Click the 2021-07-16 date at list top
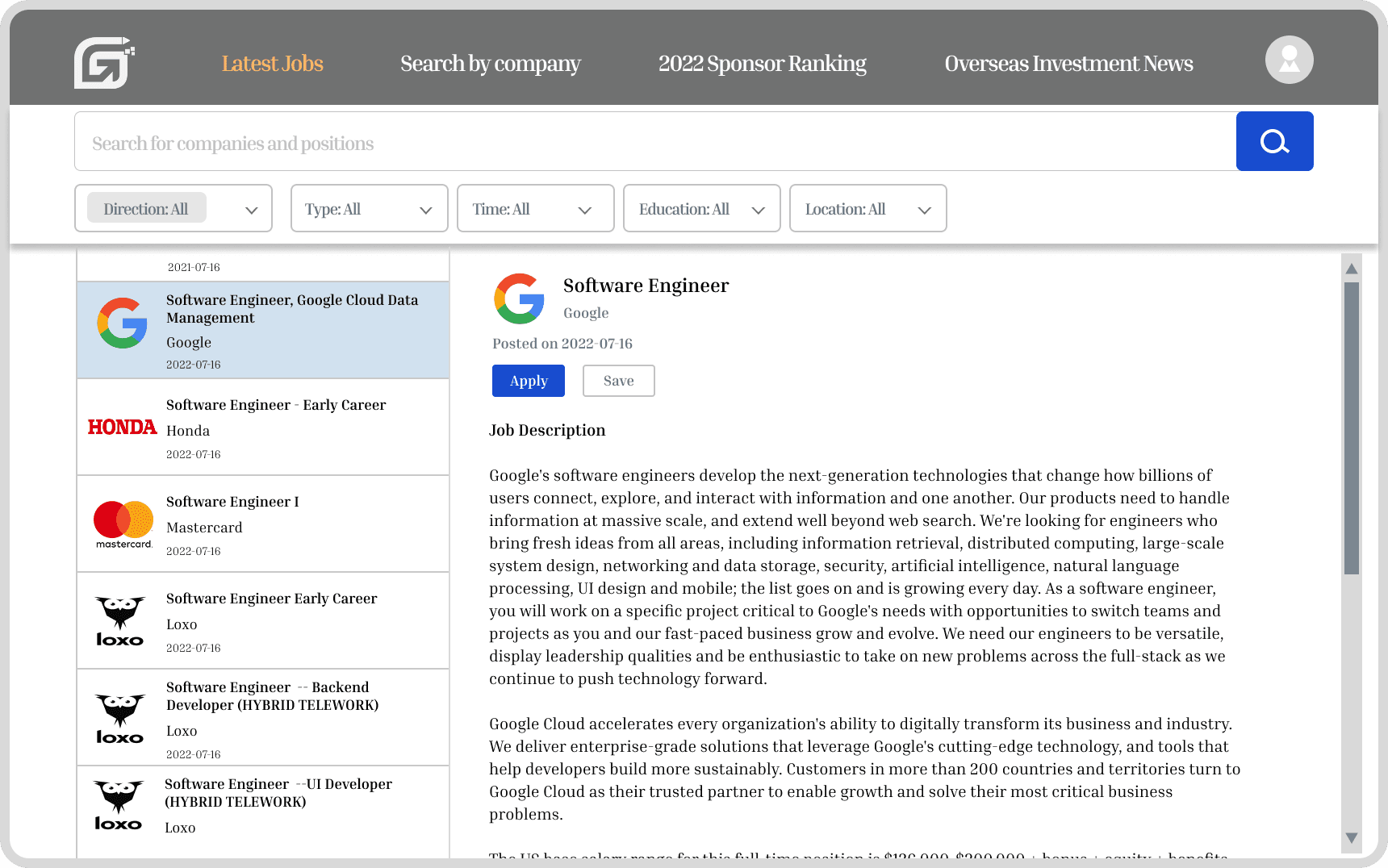 (x=194, y=267)
